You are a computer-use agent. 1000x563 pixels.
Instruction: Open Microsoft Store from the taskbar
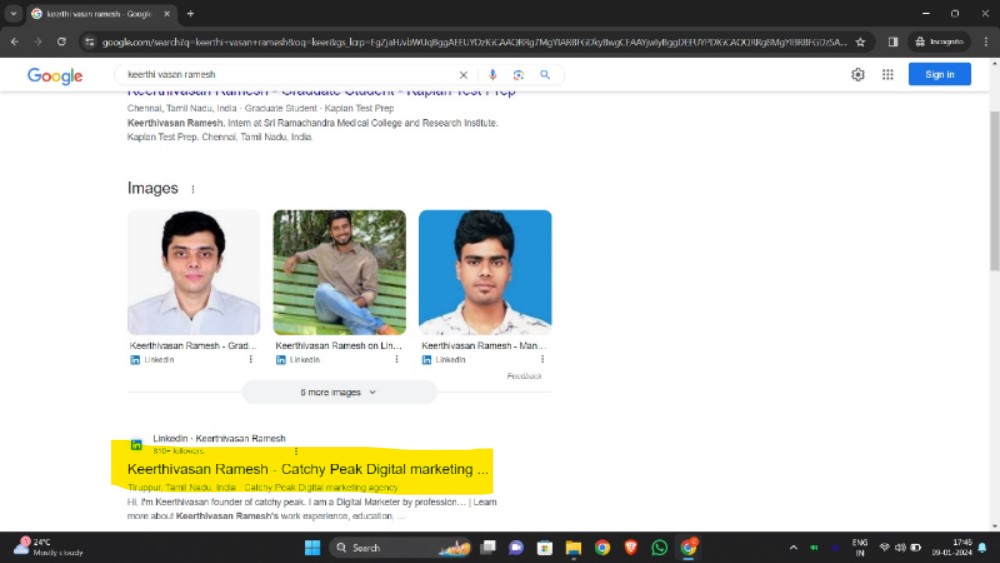tap(545, 548)
